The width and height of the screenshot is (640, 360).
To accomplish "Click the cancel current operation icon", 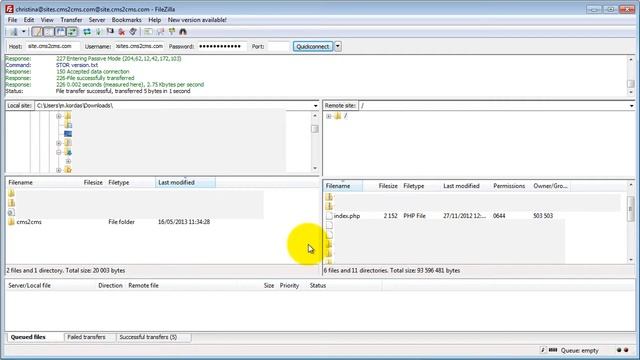I will click(110, 32).
